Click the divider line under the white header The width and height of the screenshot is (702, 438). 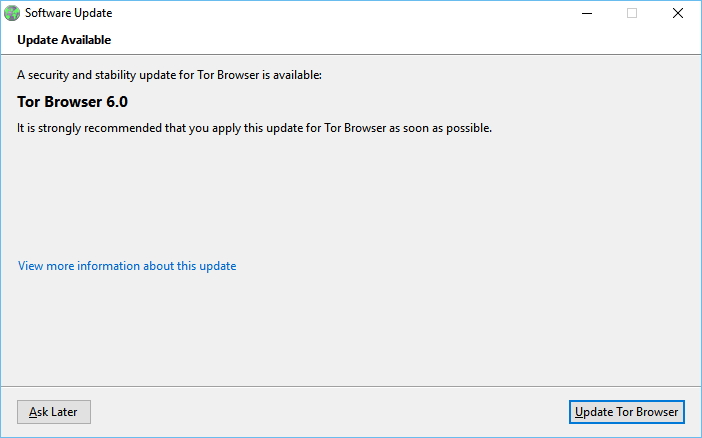click(x=350, y=54)
